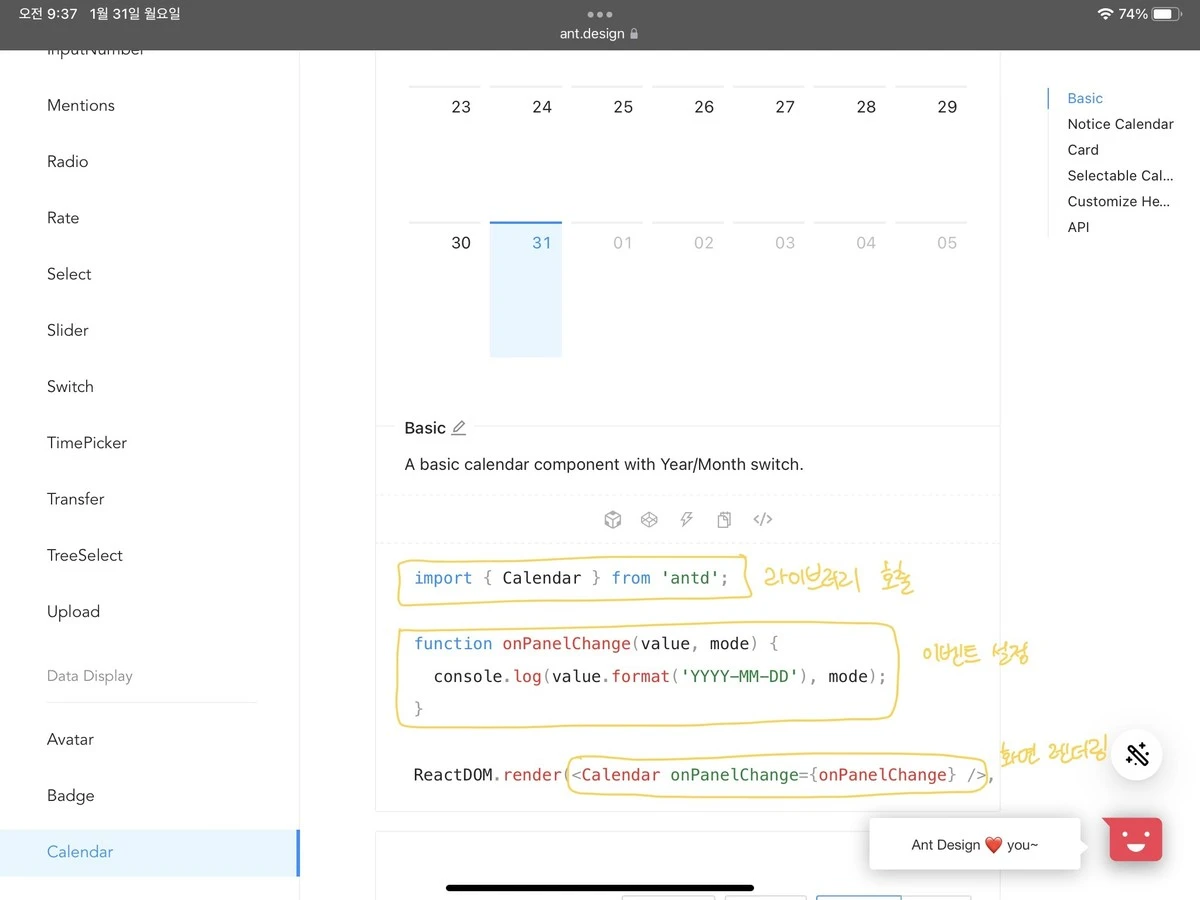
Task: Select next-month date 05
Action: click(x=930, y=289)
